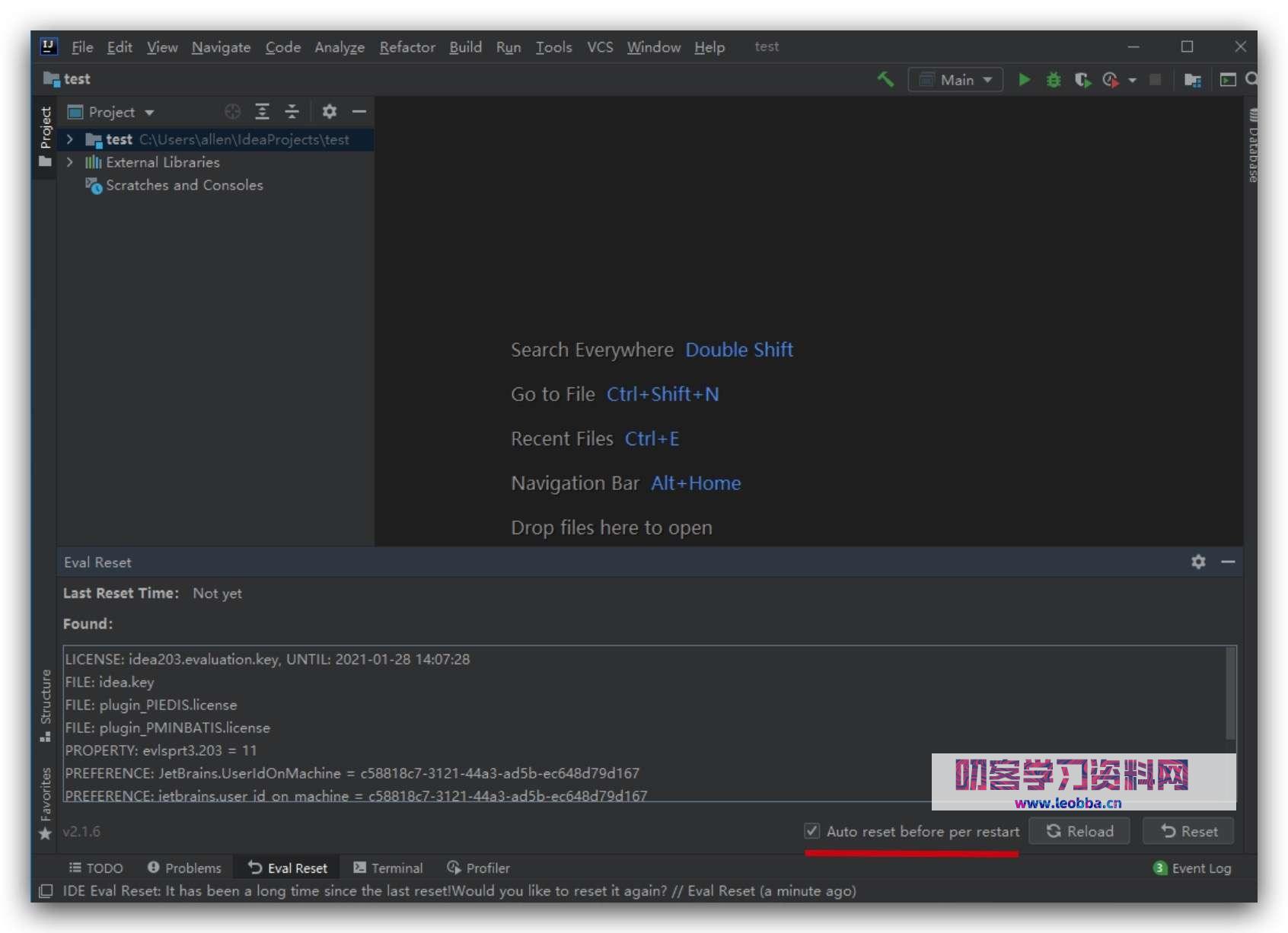Image resolution: width=1288 pixels, height=933 pixels.
Task: Collapse the Eval Reset panel with the hide icon
Action: click(1228, 562)
